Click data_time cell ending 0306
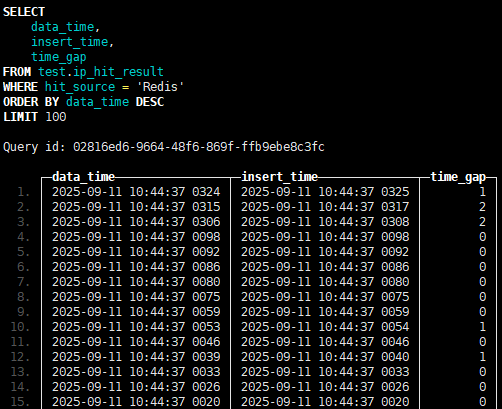This screenshot has width=502, height=409. click(136, 222)
